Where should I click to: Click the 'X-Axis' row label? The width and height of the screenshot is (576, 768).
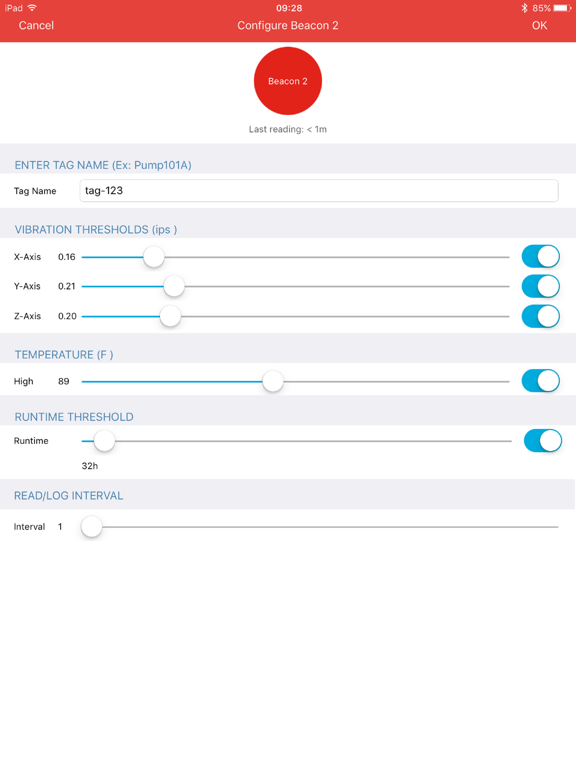[27, 257]
